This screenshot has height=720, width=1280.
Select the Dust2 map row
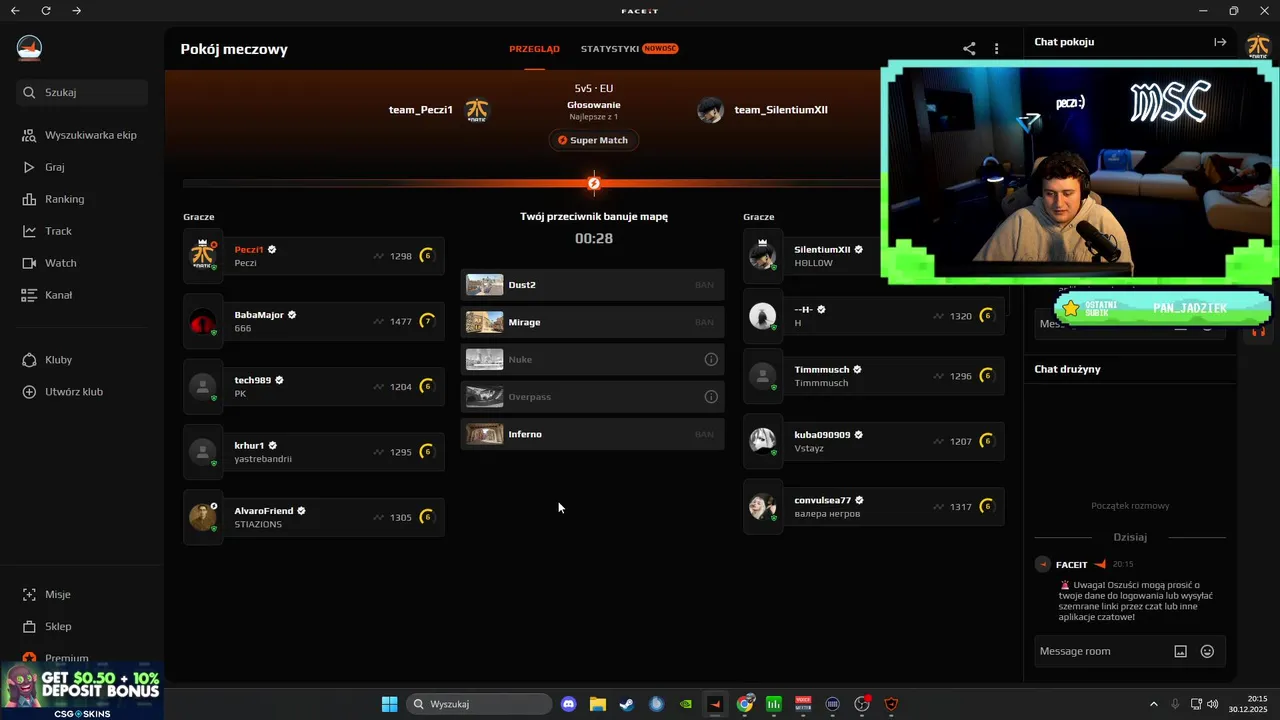(x=592, y=285)
